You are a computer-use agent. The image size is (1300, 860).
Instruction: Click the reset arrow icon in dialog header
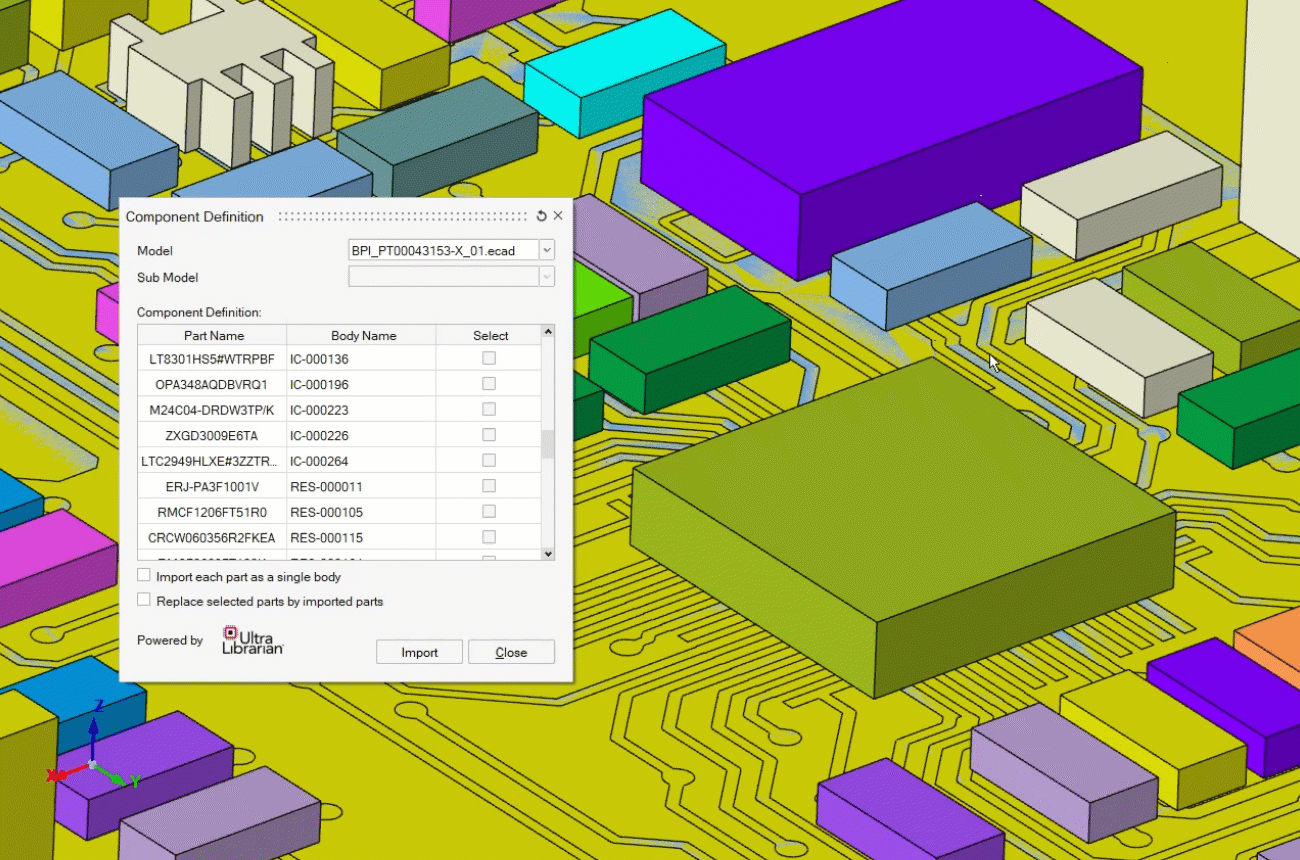[542, 216]
